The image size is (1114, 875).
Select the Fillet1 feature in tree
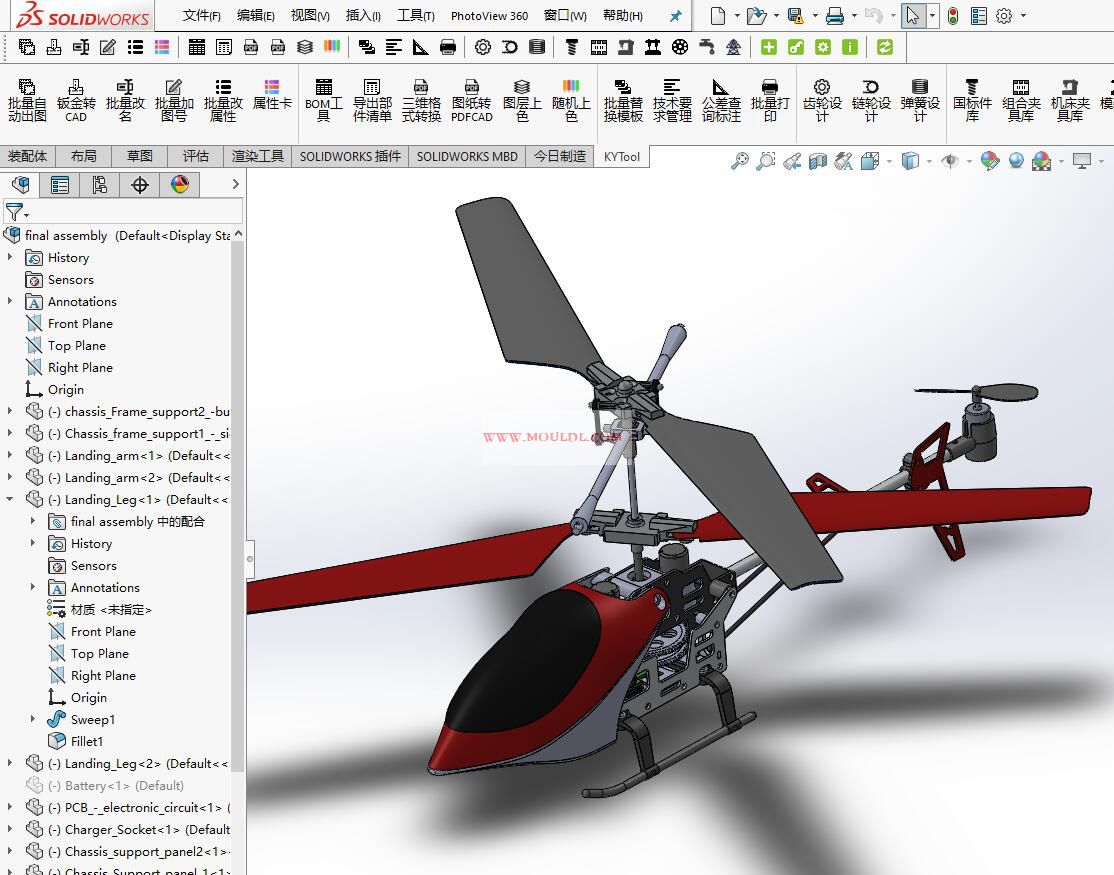(x=86, y=741)
